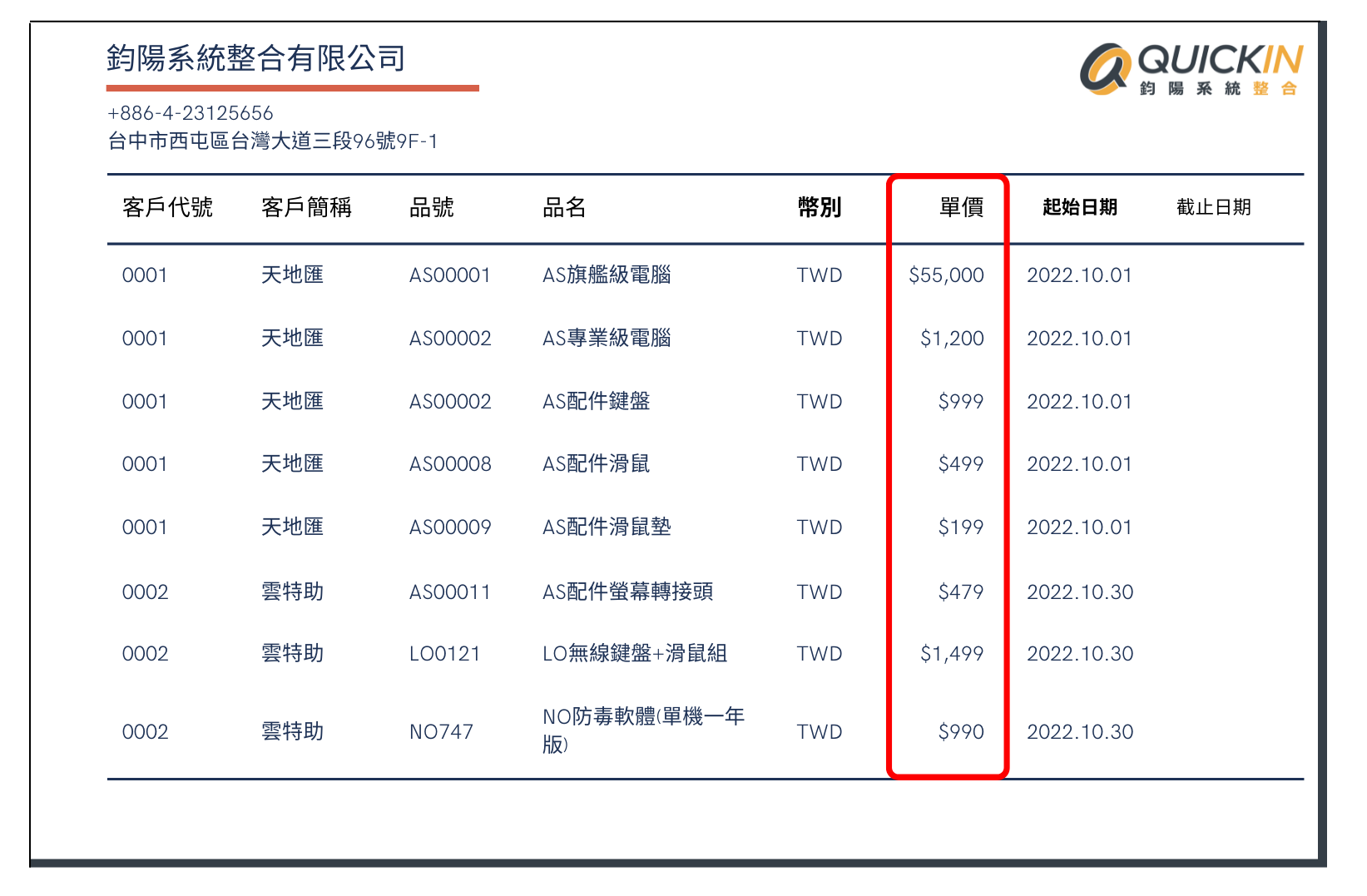Click start date 2022.10.30 in NO747 row
Image resolution: width=1367 pixels, height=896 pixels.
point(1080,732)
